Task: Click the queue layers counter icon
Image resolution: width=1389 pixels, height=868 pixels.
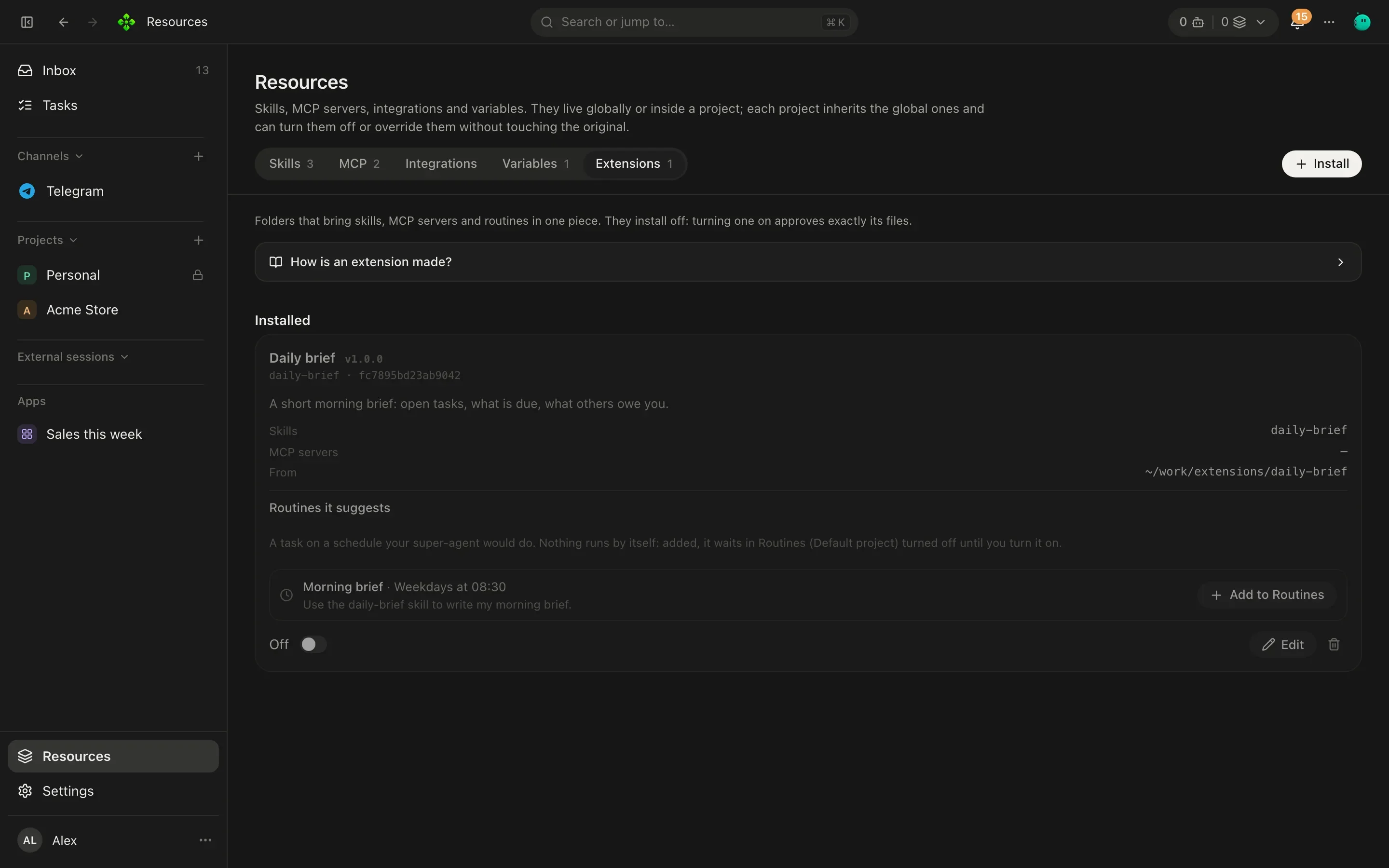Action: [x=1239, y=22]
